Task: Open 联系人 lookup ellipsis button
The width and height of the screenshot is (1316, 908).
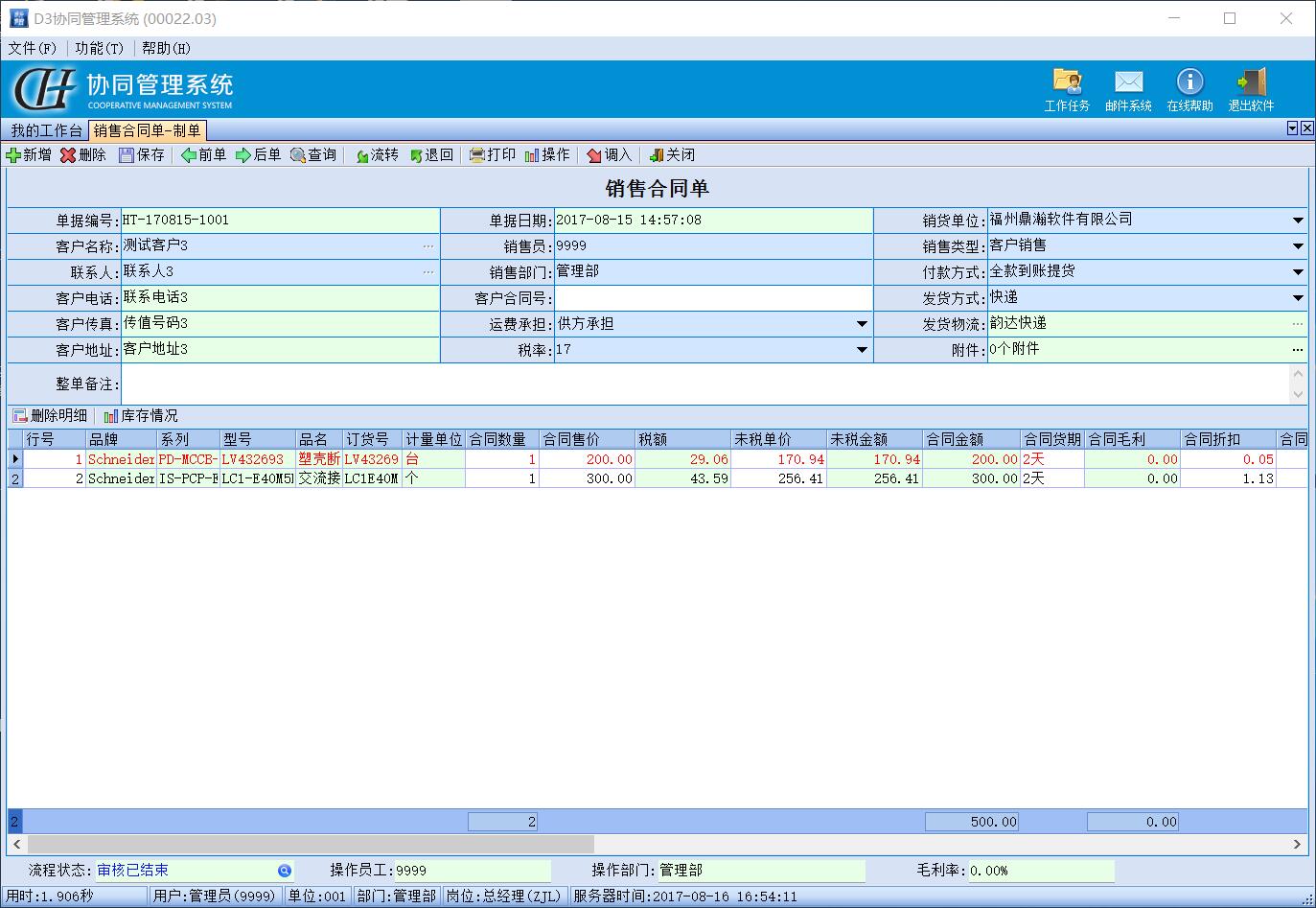Action: pyautogui.click(x=428, y=272)
